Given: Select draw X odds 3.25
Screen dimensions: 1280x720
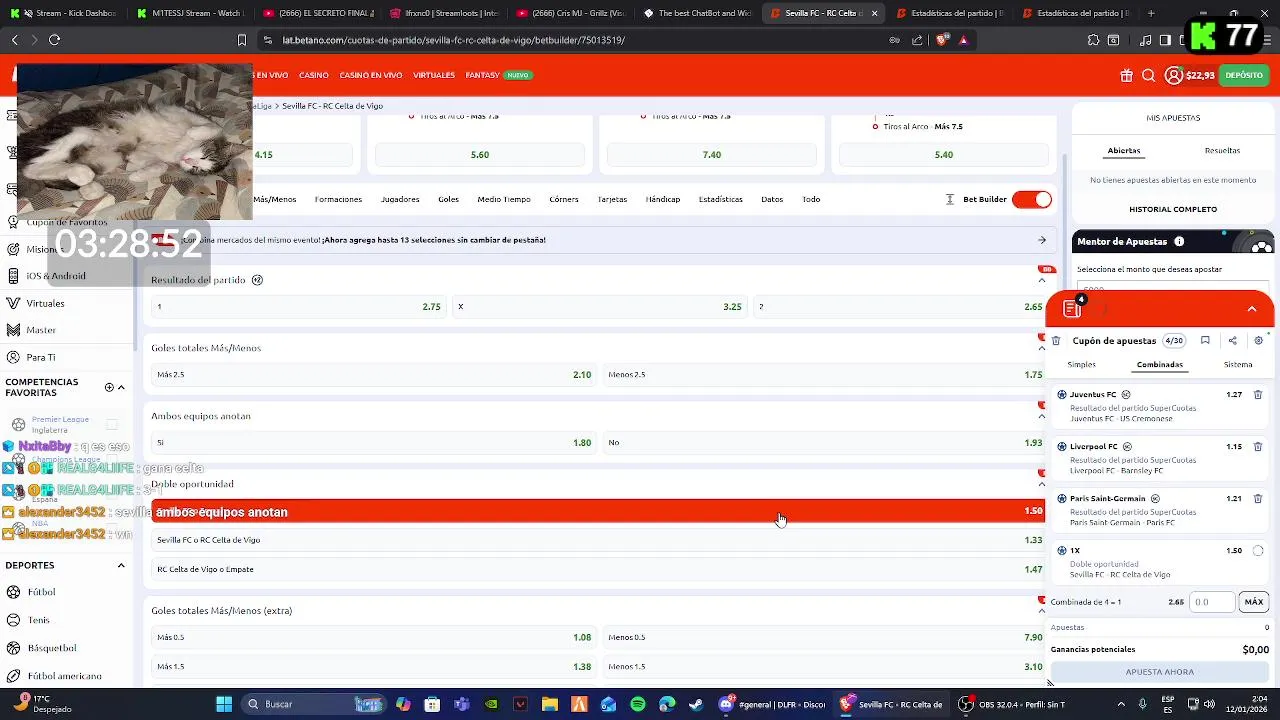Looking at the screenshot, I should tap(600, 307).
